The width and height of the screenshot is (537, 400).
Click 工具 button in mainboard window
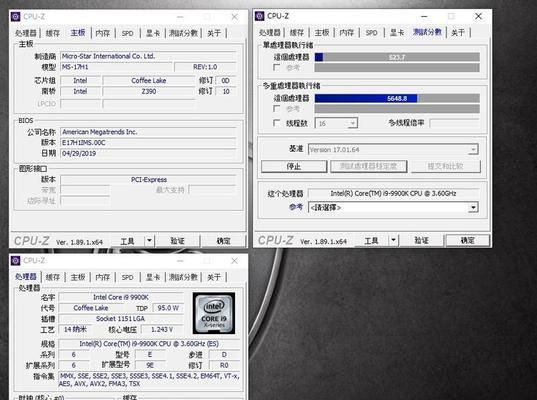pos(127,241)
